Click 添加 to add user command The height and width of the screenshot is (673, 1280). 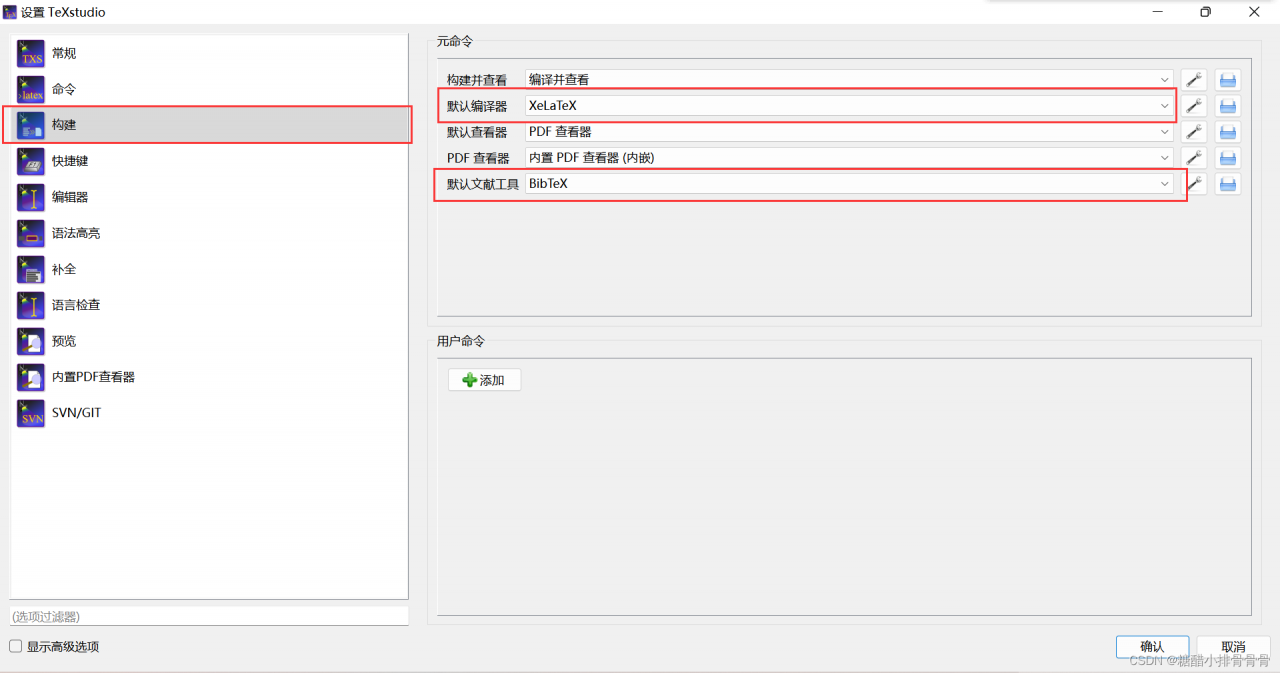(x=484, y=380)
